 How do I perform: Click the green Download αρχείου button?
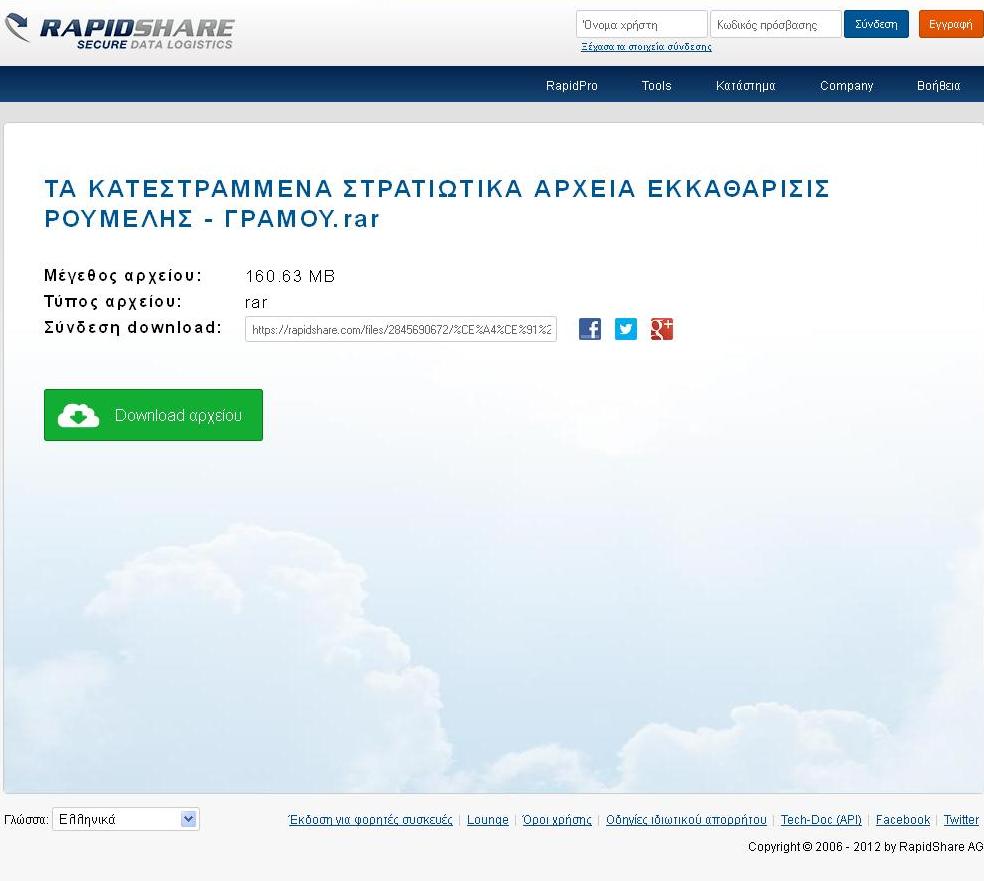click(x=153, y=415)
